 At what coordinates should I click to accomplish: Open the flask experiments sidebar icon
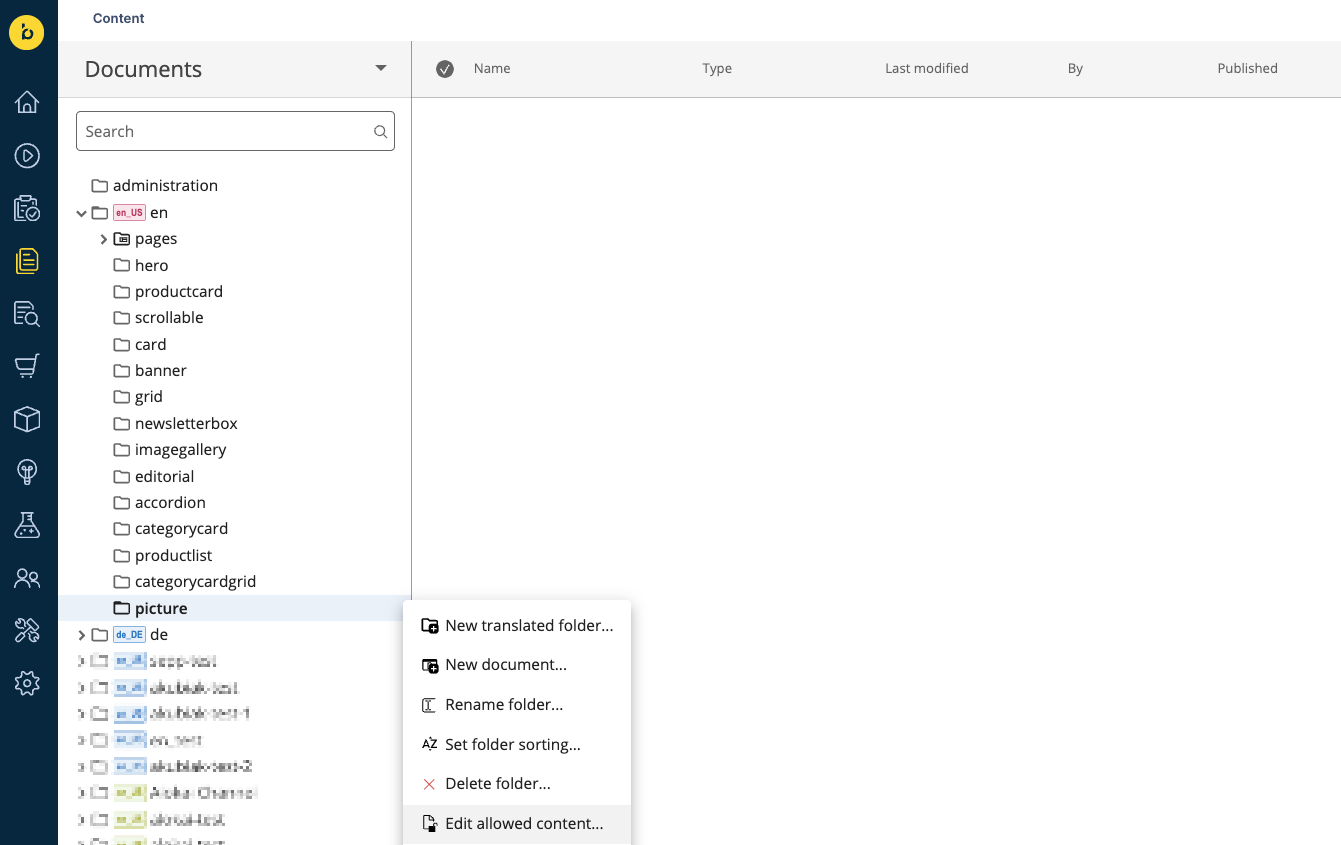pos(27,525)
